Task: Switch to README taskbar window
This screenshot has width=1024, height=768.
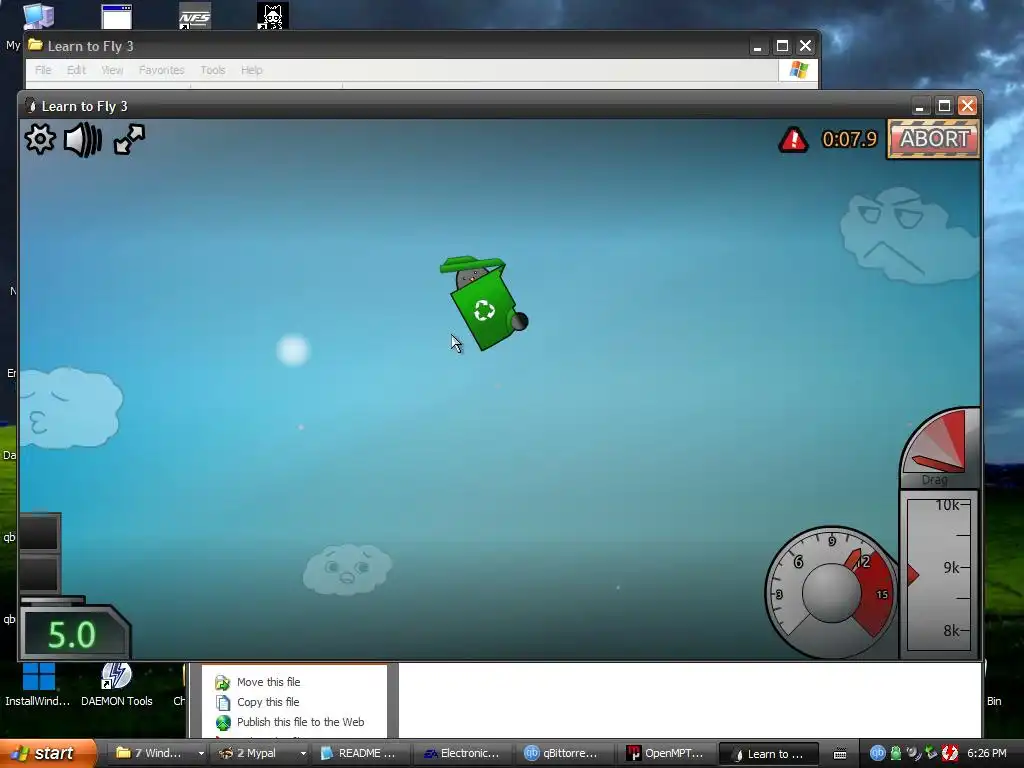Action: tap(361, 753)
